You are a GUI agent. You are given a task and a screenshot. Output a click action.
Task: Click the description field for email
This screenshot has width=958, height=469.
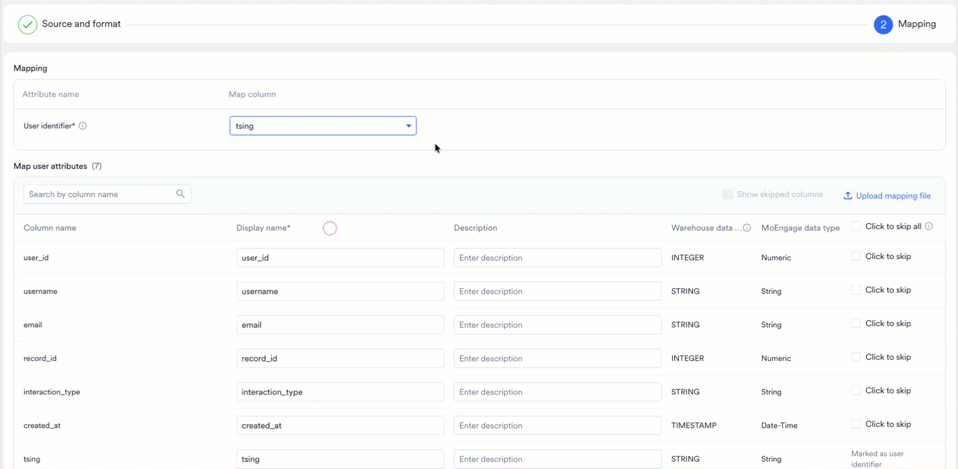pos(557,325)
